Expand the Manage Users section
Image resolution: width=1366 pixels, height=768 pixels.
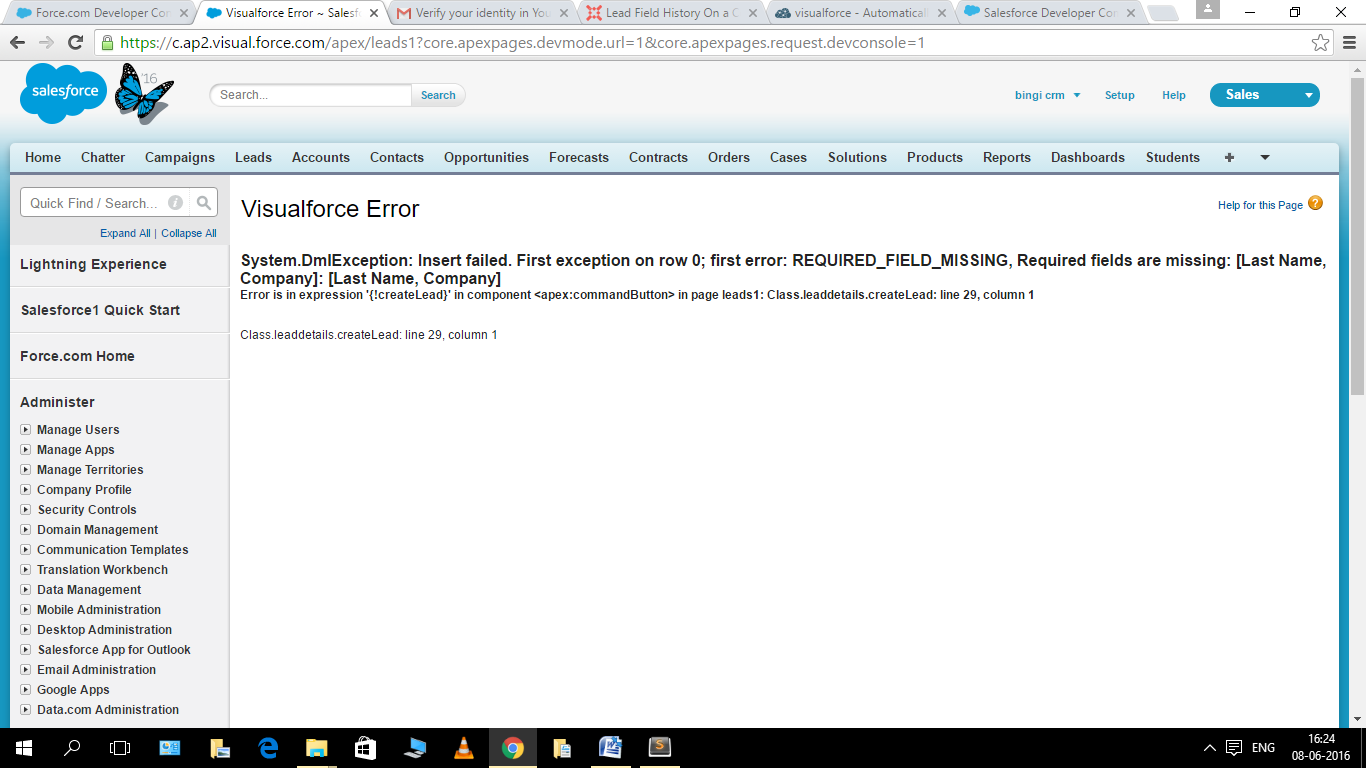tap(26, 430)
